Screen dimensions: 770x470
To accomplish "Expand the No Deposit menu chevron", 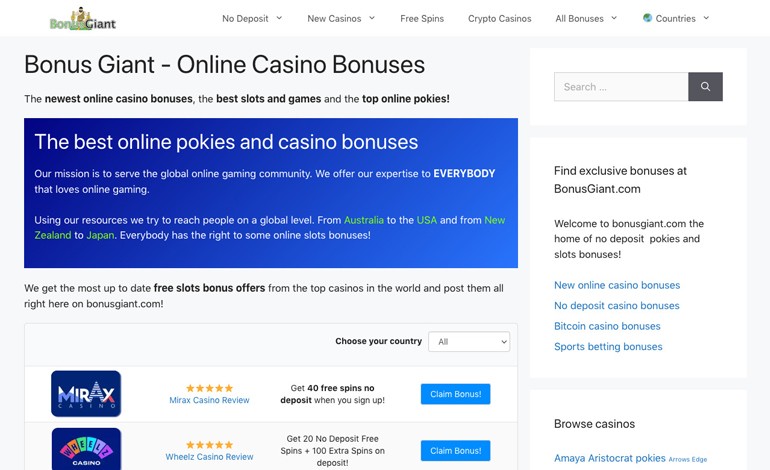I will [279, 18].
